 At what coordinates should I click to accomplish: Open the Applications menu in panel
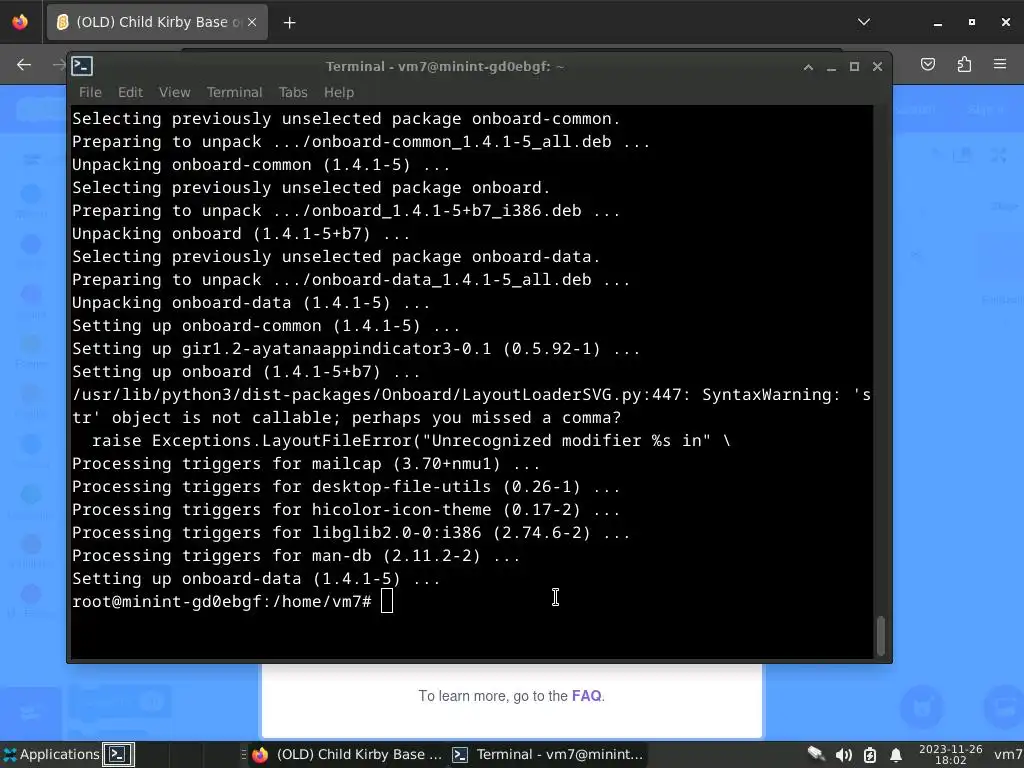click(51, 754)
